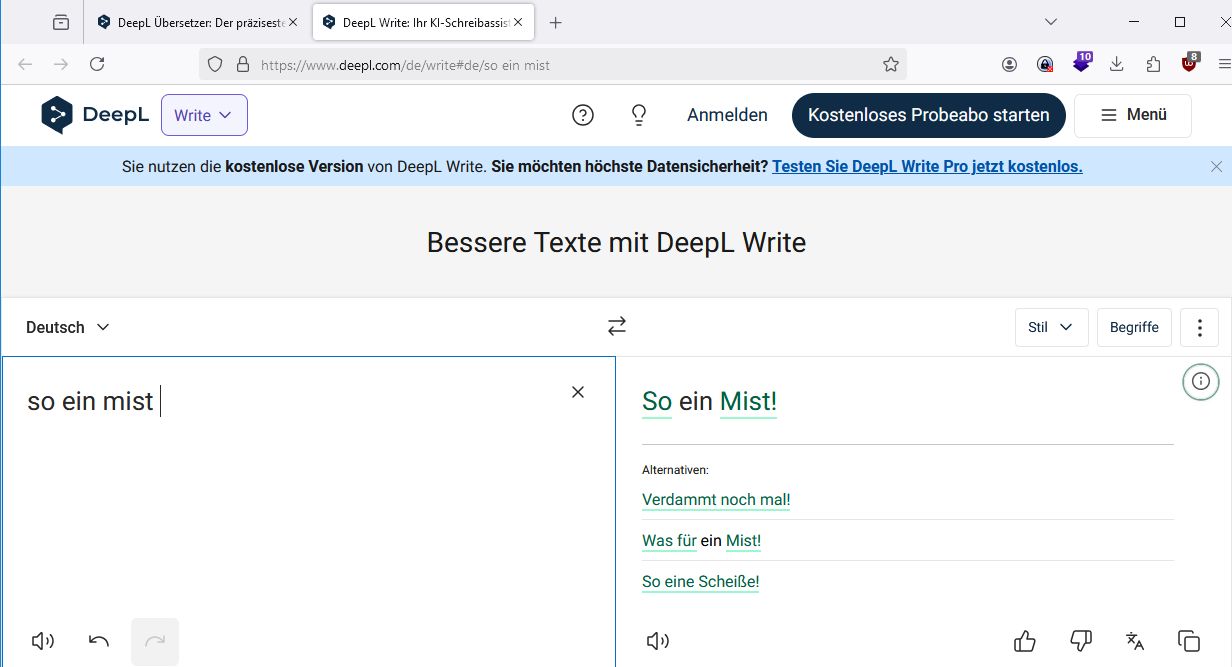
Task: Open the Firefox application menu
Action: click(x=1223, y=64)
